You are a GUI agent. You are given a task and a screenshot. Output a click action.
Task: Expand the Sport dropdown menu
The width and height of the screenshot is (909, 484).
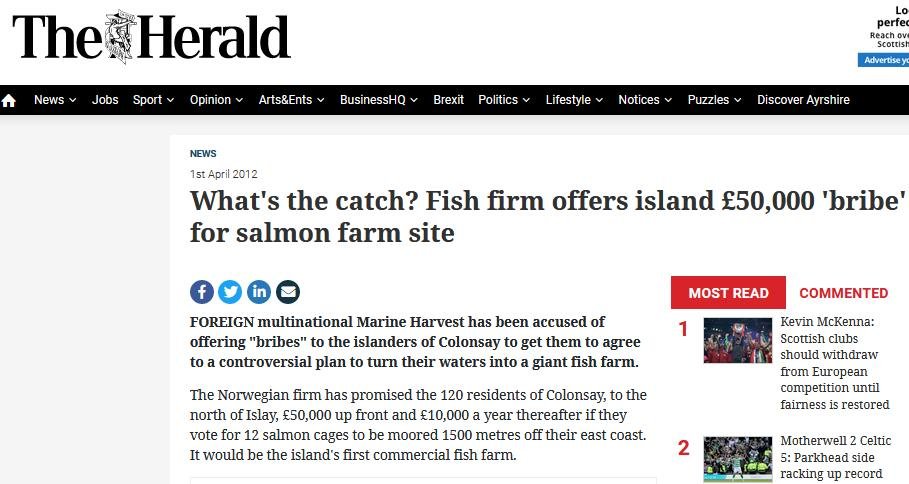[153, 100]
